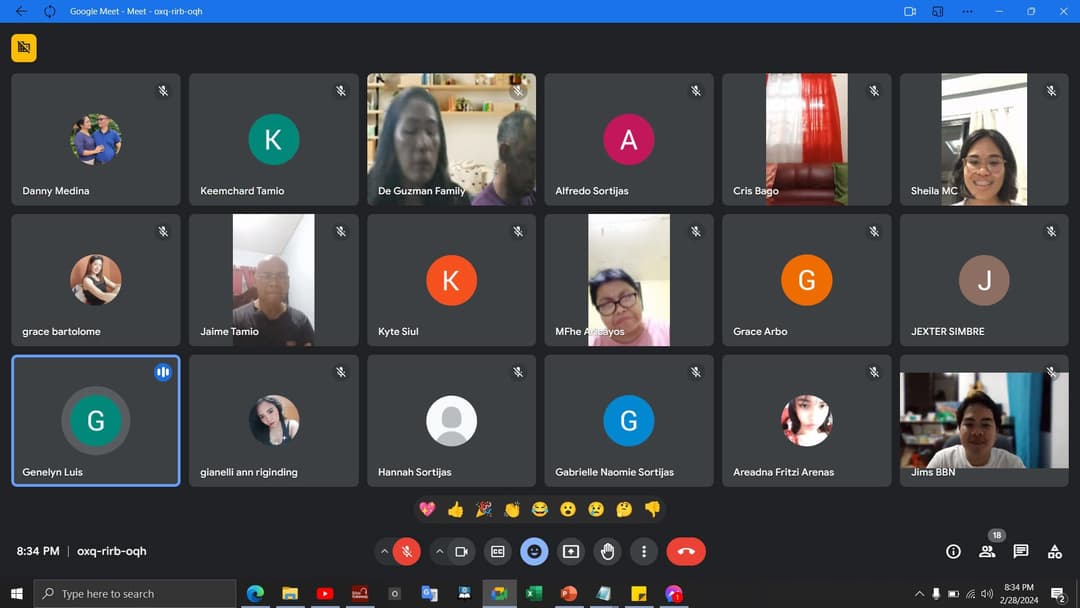
Task: Unmute the microphone with red mic button
Action: [407, 552]
